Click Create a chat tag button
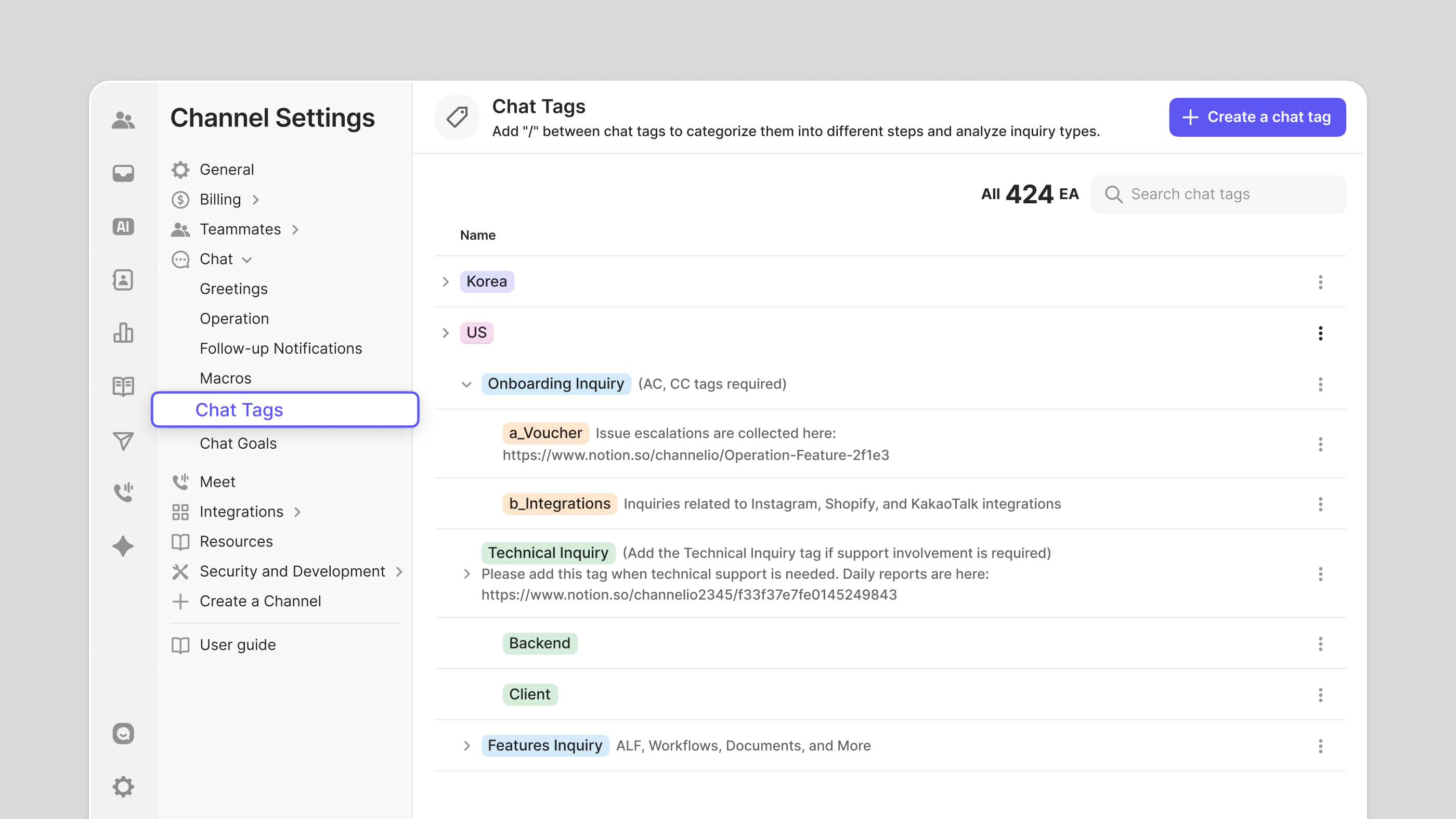Viewport: 1456px width, 819px height. click(x=1256, y=117)
